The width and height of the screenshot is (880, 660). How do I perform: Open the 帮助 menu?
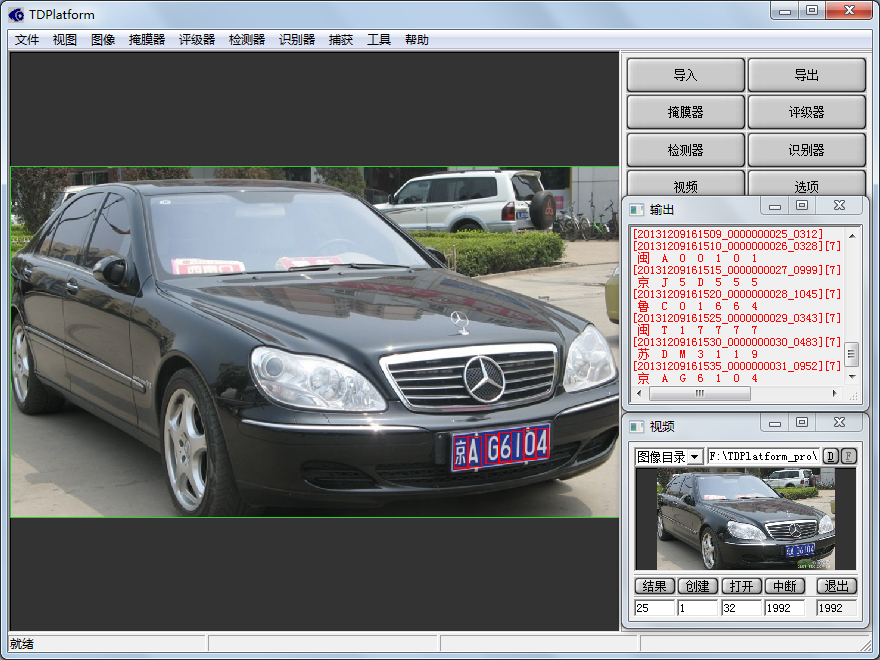(x=417, y=40)
